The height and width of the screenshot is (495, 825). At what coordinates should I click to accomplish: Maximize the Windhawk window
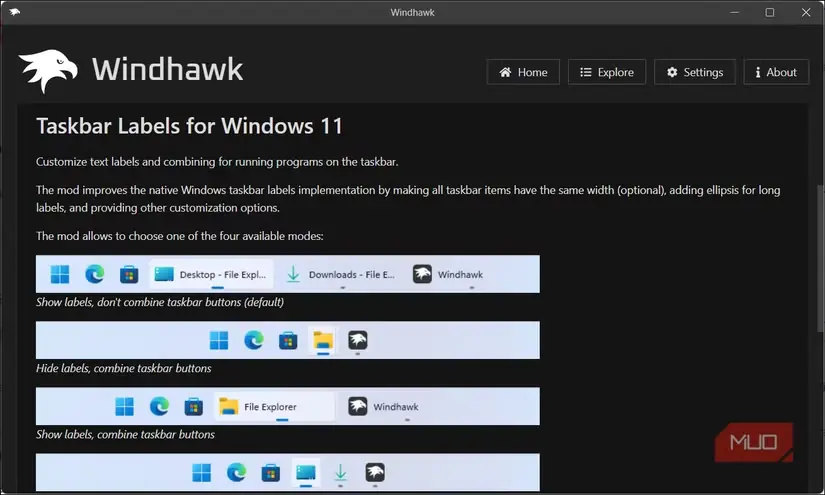coord(769,12)
